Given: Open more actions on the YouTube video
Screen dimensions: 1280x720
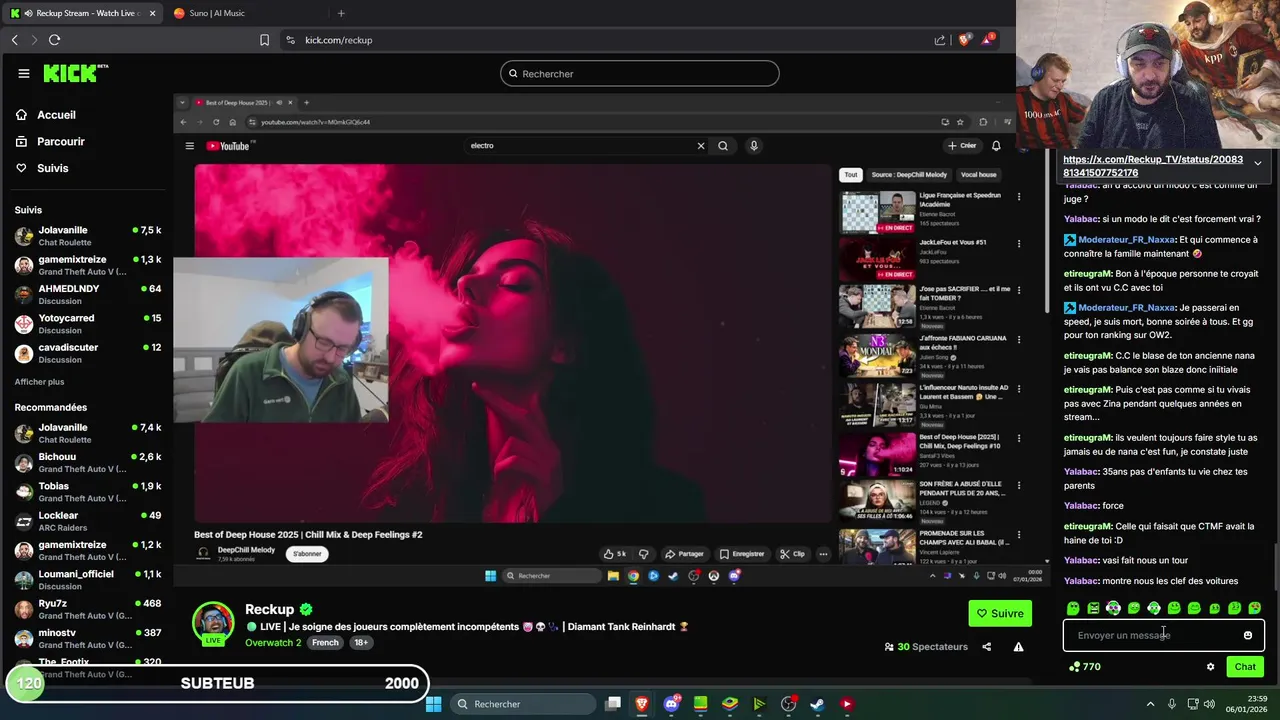Looking at the screenshot, I should tap(823, 554).
